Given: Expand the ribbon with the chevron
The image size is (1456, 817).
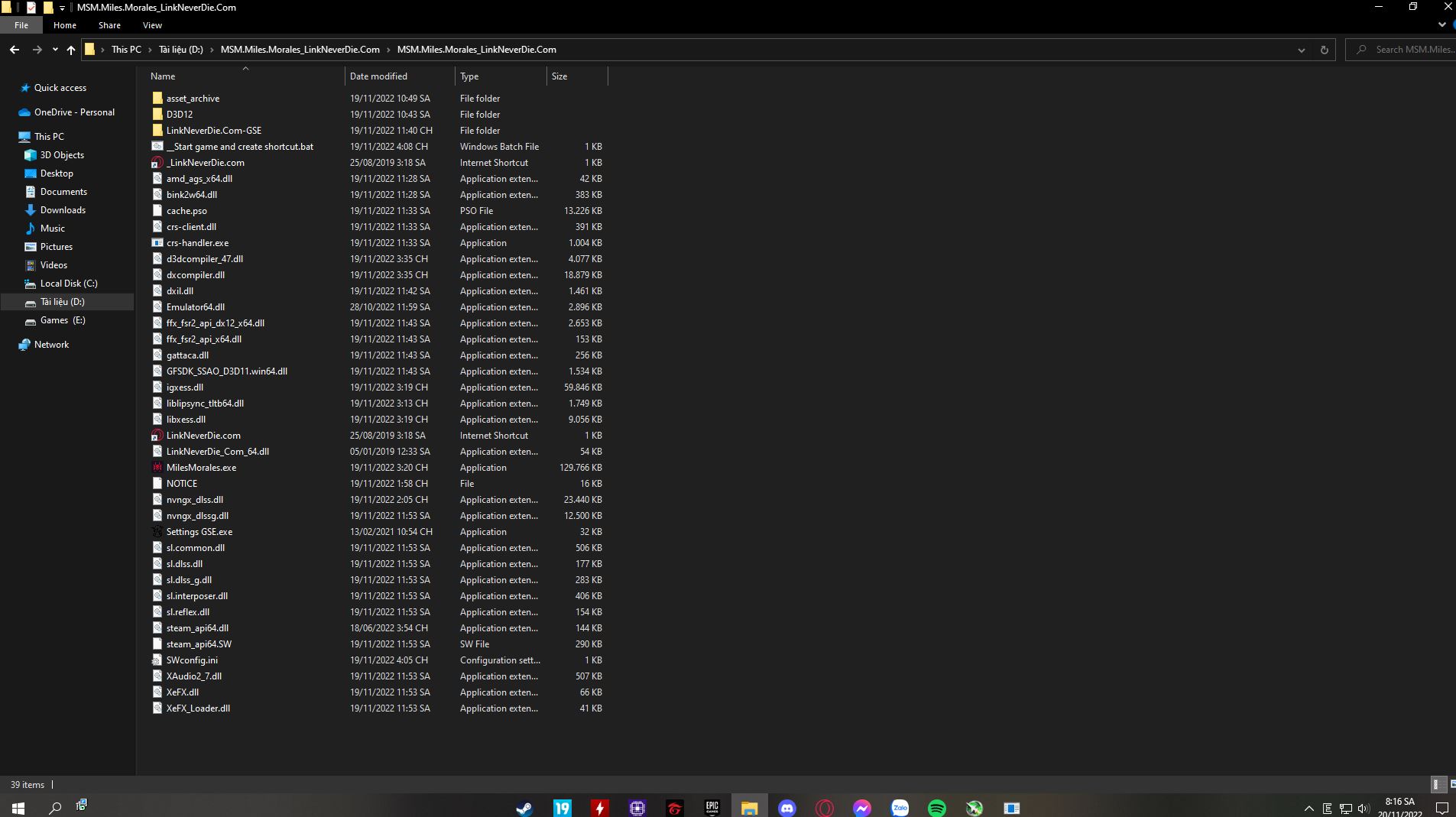Looking at the screenshot, I should coord(1441,24).
